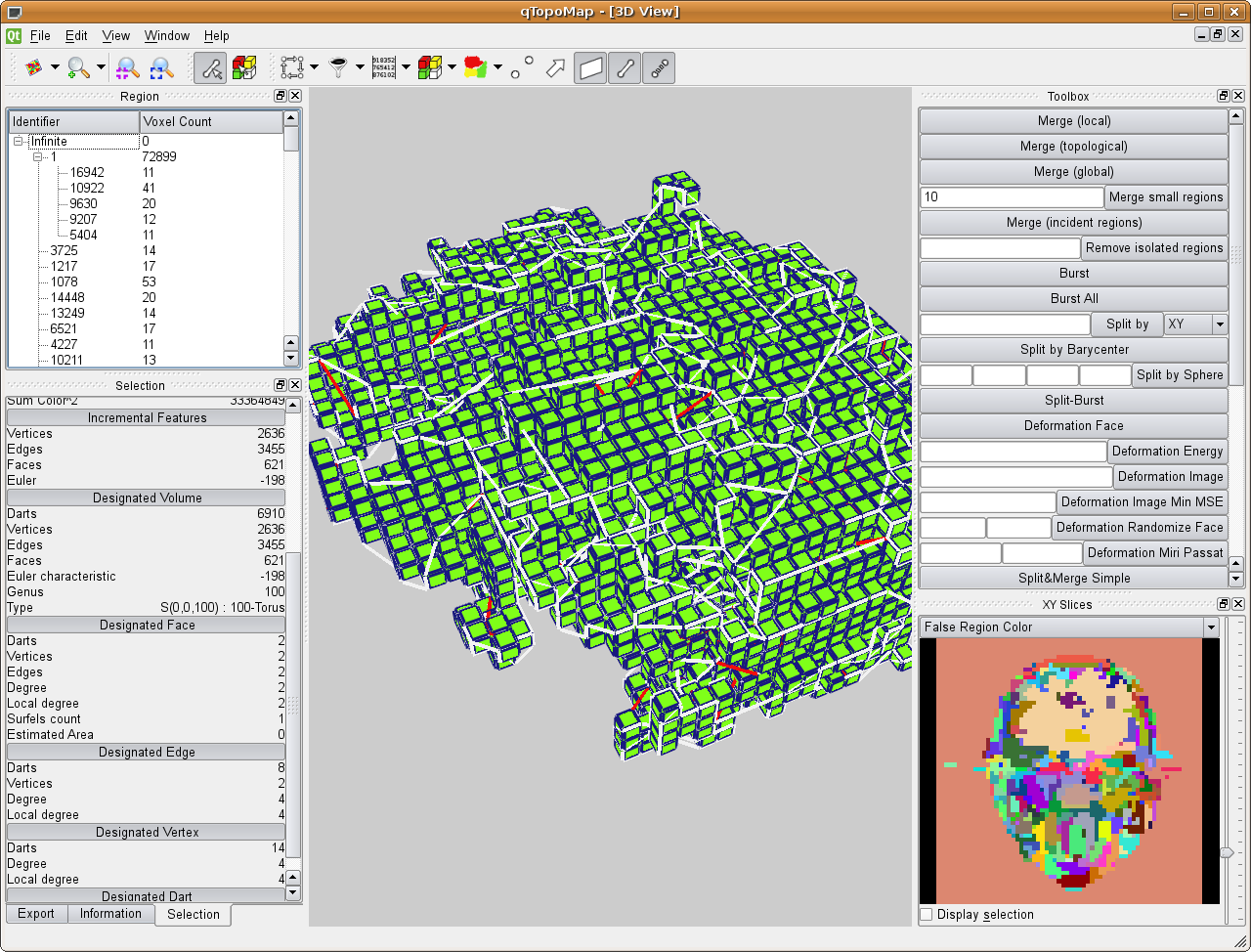Click the Merge small regions input field
Image resolution: width=1251 pixels, height=952 pixels.
pos(1011,197)
